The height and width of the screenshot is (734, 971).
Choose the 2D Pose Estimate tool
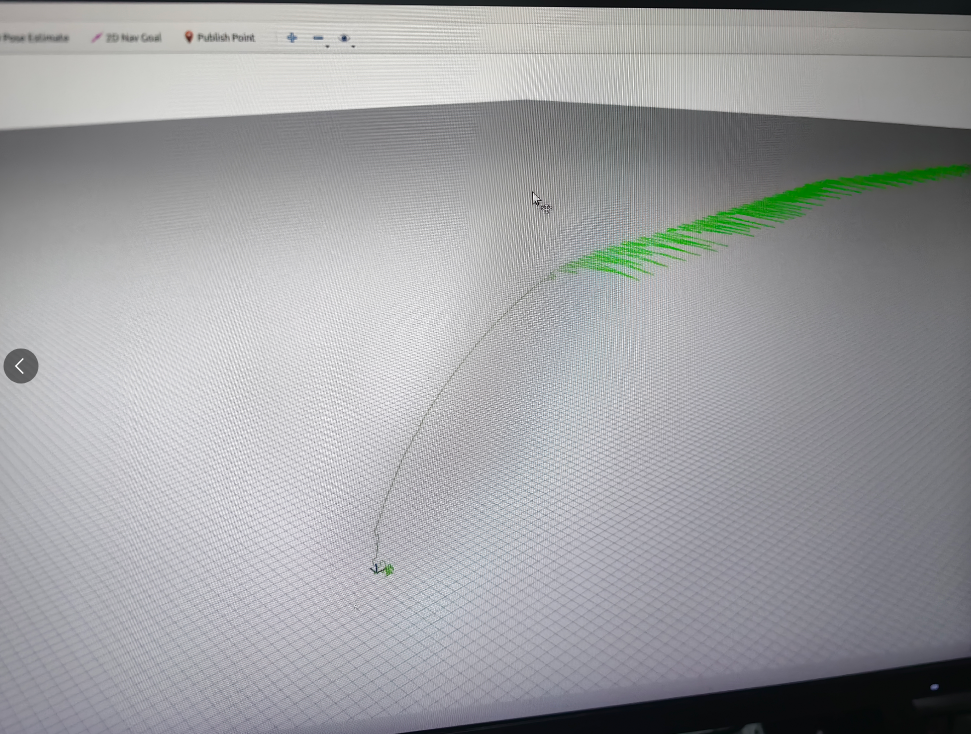pyautogui.click(x=33, y=38)
